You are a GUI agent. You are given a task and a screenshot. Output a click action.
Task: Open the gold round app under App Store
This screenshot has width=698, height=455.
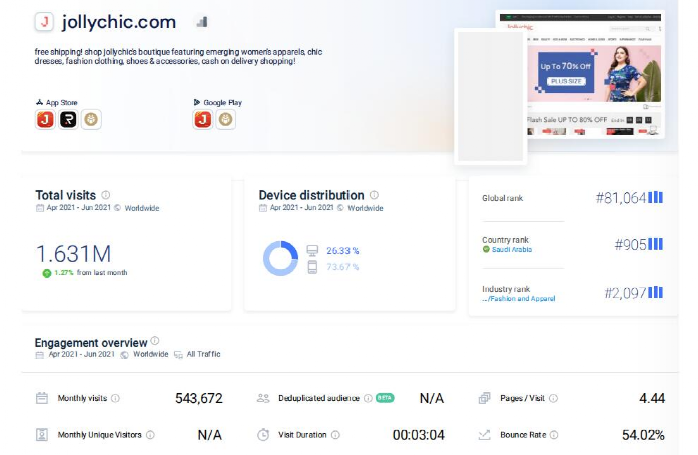91,119
